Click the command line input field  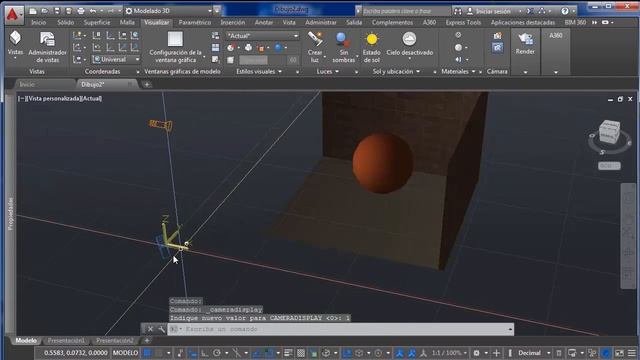(x=341, y=329)
